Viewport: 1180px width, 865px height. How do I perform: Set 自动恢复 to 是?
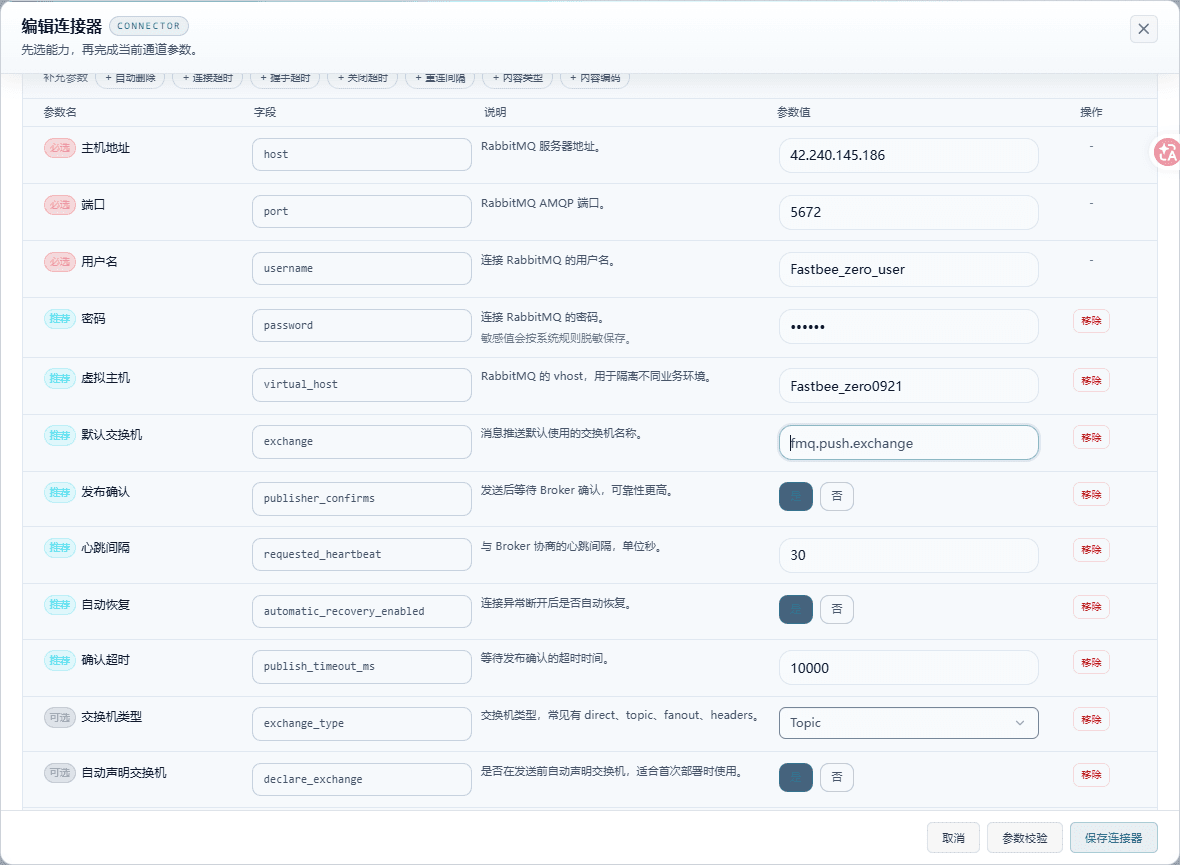point(795,609)
